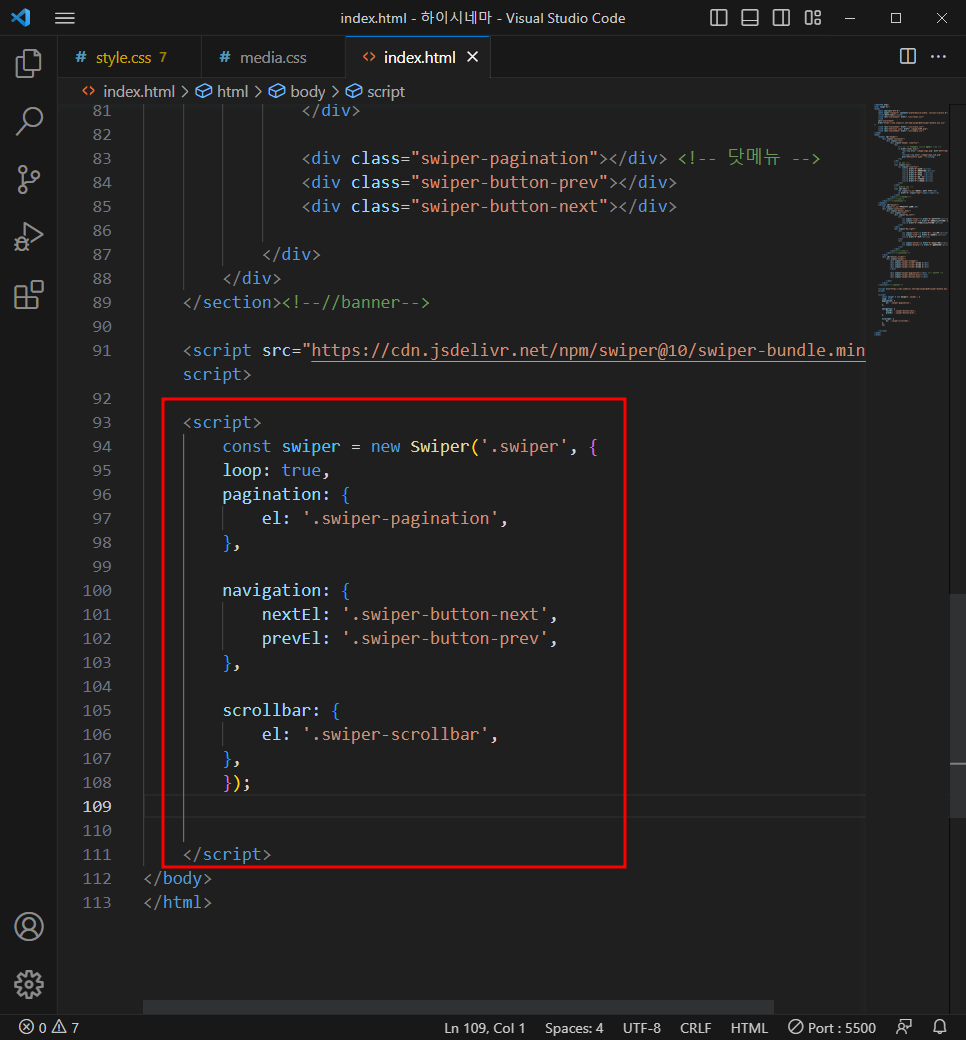Image resolution: width=966 pixels, height=1040 pixels.
Task: Click on nextEl '.swiper-button-next' line
Action: 409,614
